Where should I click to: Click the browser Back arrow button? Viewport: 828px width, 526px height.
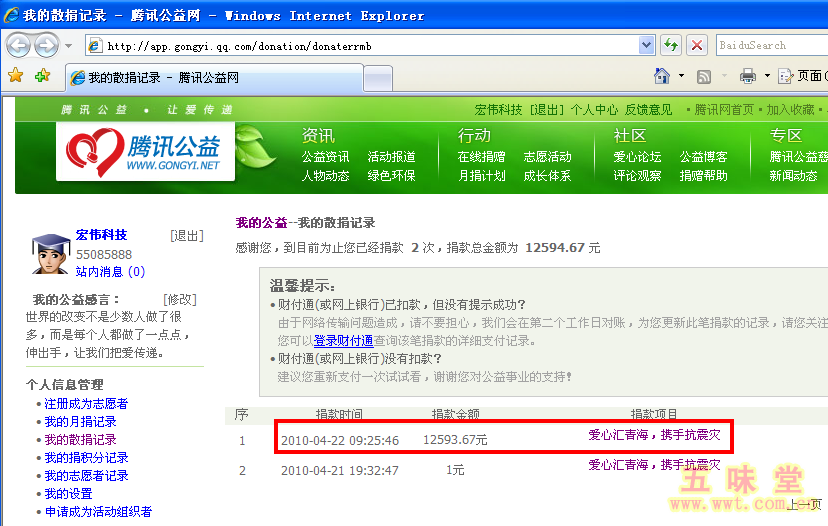point(19,45)
